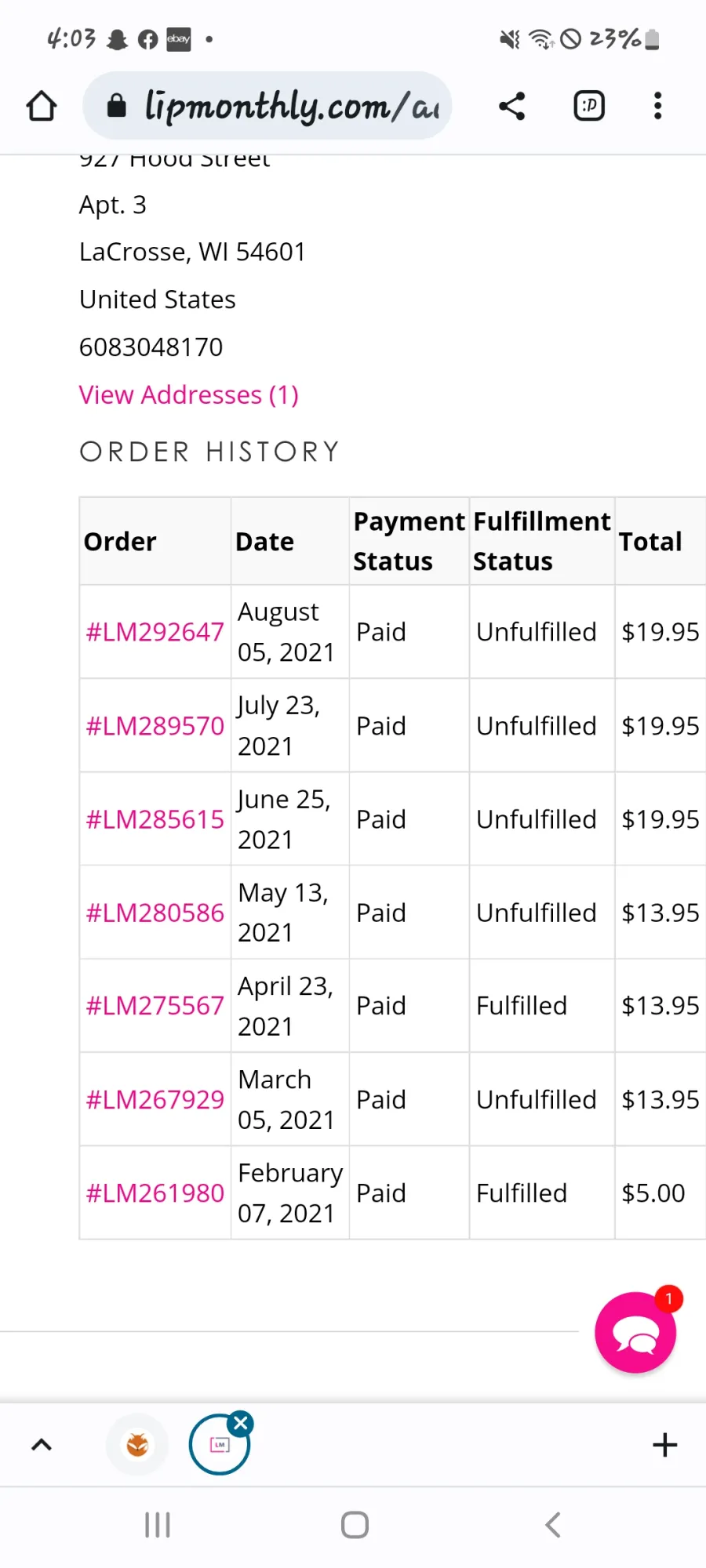Open the View Addresses (1) link

pyautogui.click(x=188, y=395)
